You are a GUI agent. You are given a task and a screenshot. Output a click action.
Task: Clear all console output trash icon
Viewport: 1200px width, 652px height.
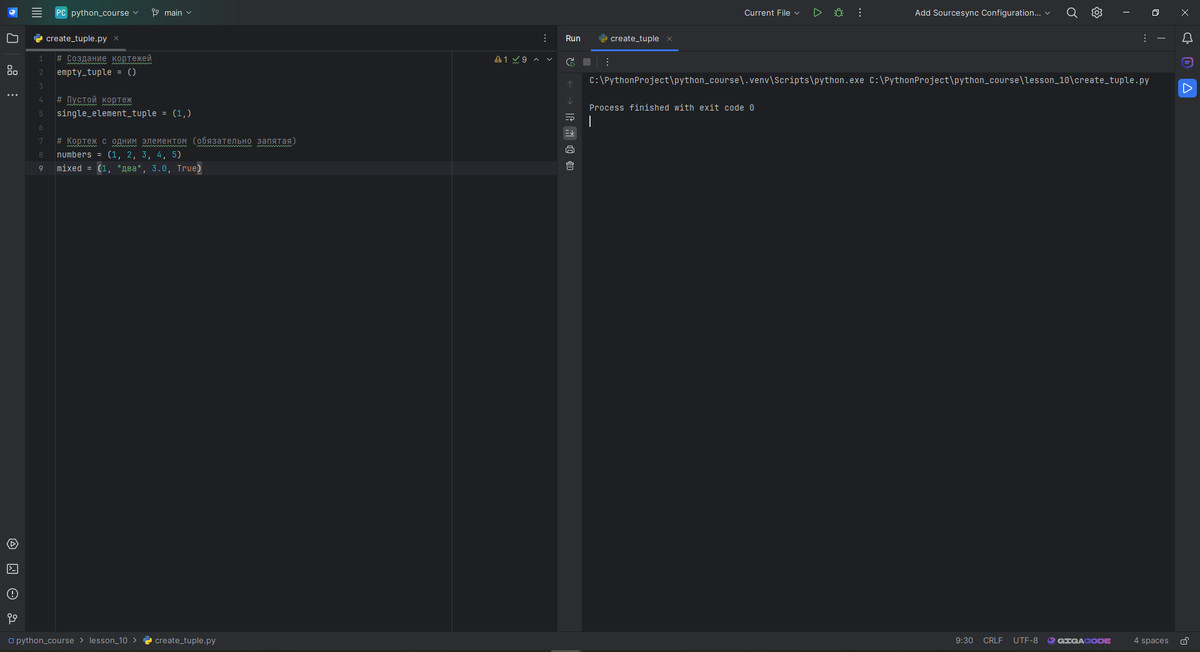tap(570, 166)
